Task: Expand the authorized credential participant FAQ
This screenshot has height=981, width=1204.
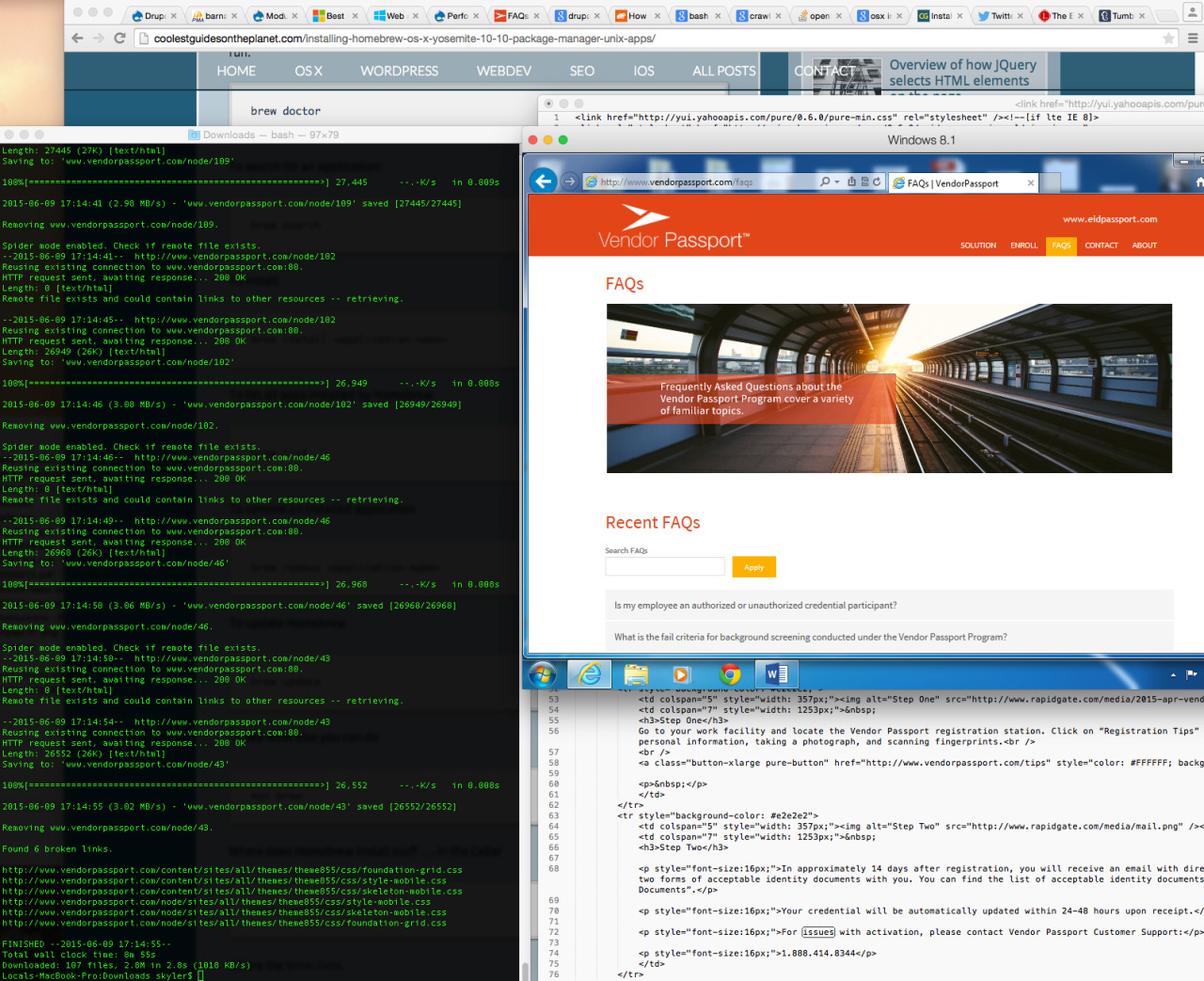Action: point(890,605)
